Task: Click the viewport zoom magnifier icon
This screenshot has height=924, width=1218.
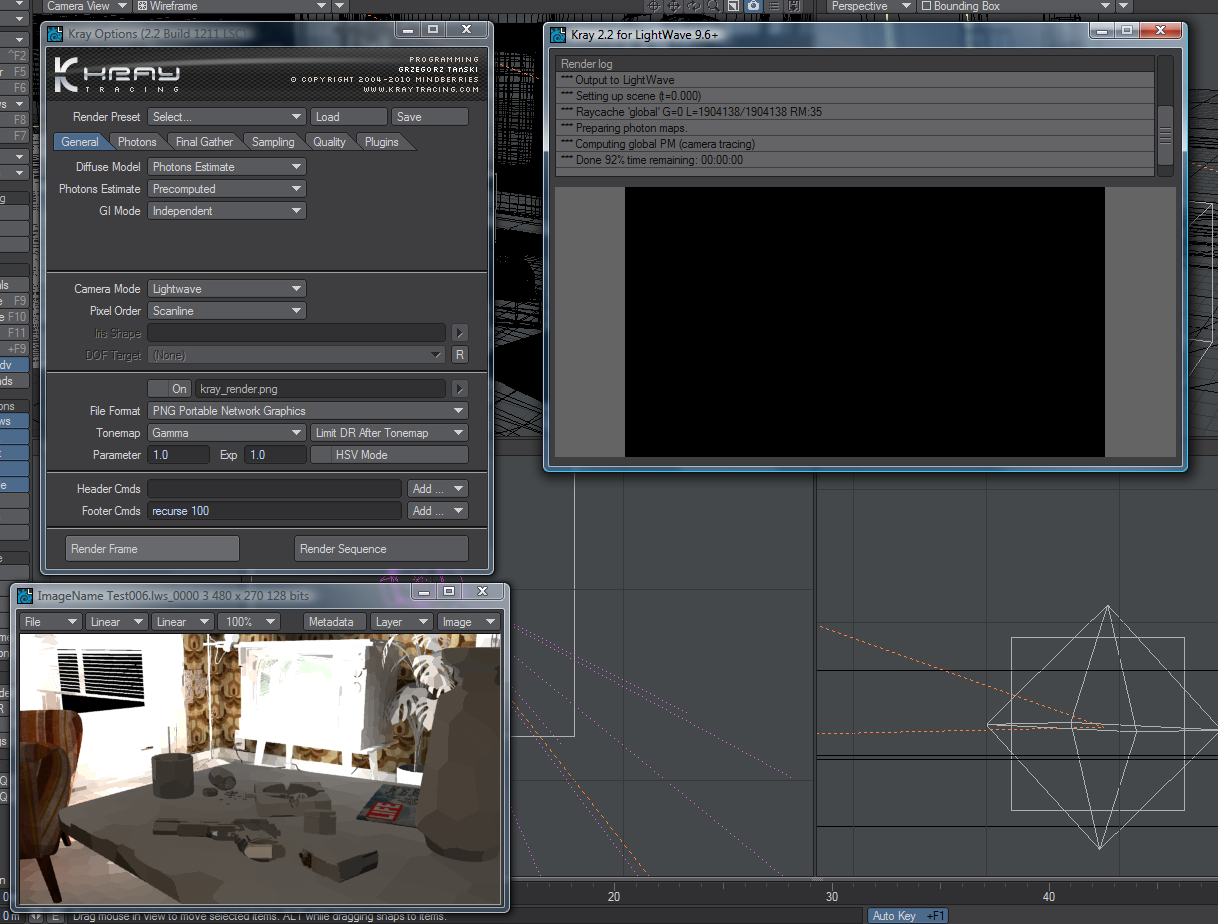Action: pyautogui.click(x=714, y=6)
